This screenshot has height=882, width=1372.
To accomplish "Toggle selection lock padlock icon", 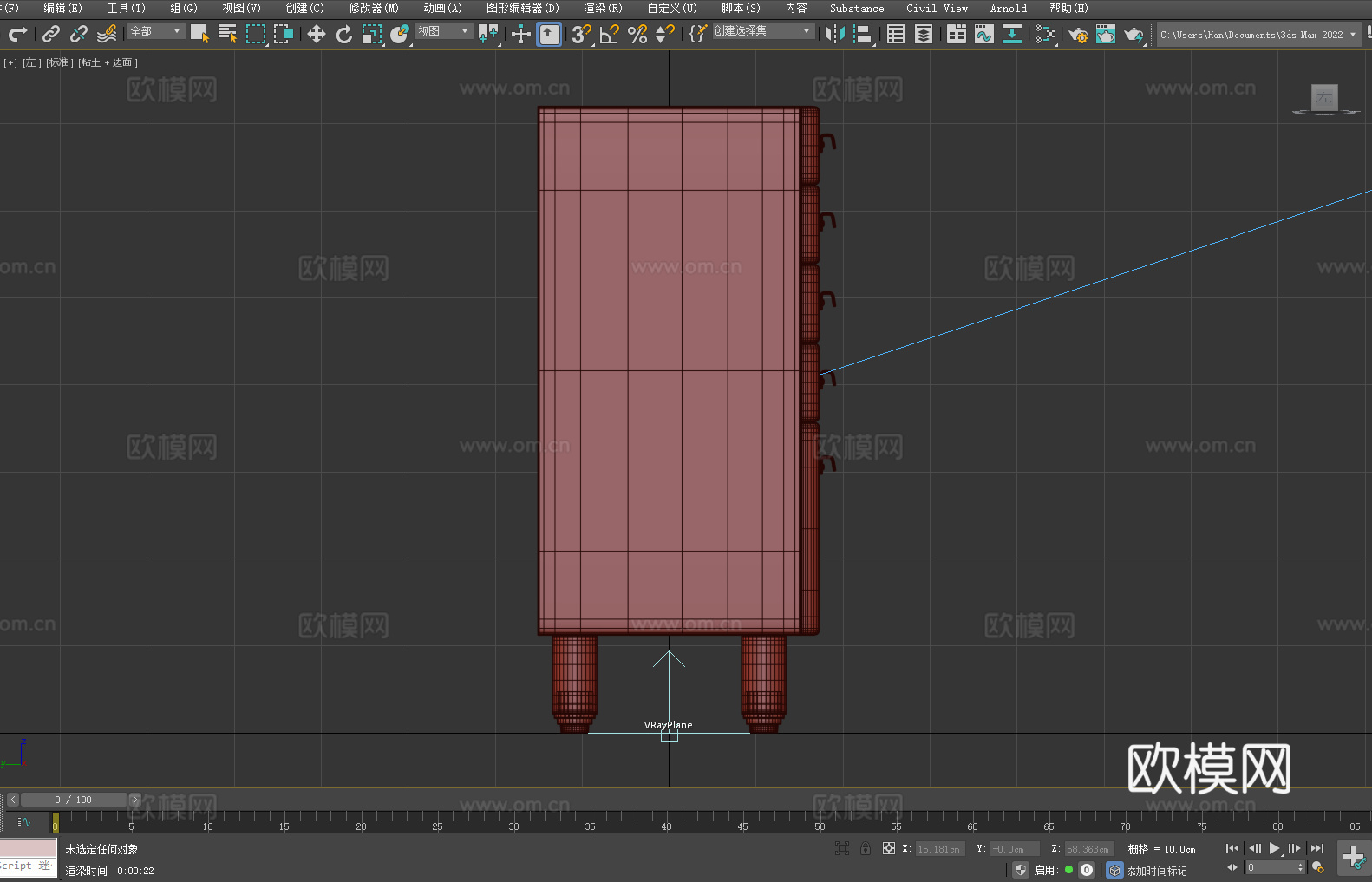I will coord(866,848).
